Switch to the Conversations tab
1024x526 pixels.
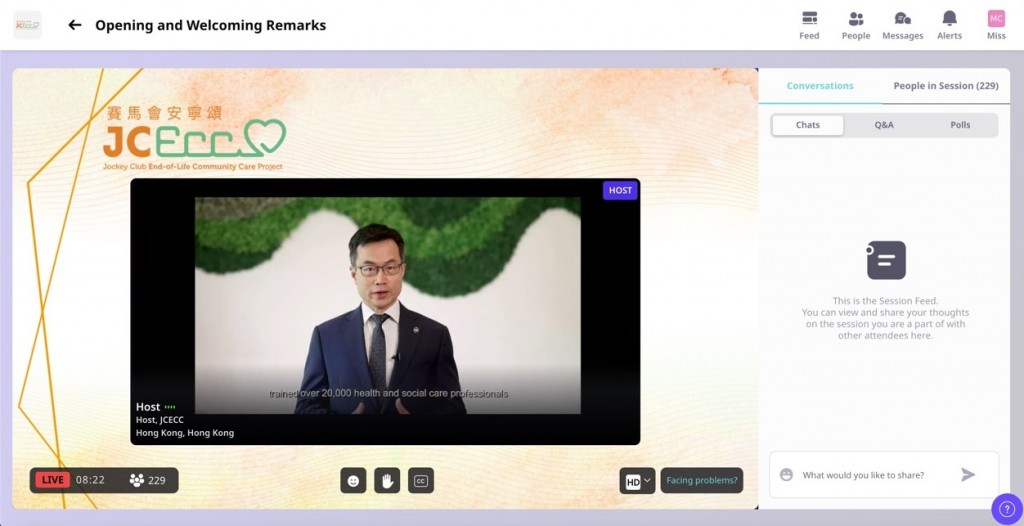tap(820, 86)
